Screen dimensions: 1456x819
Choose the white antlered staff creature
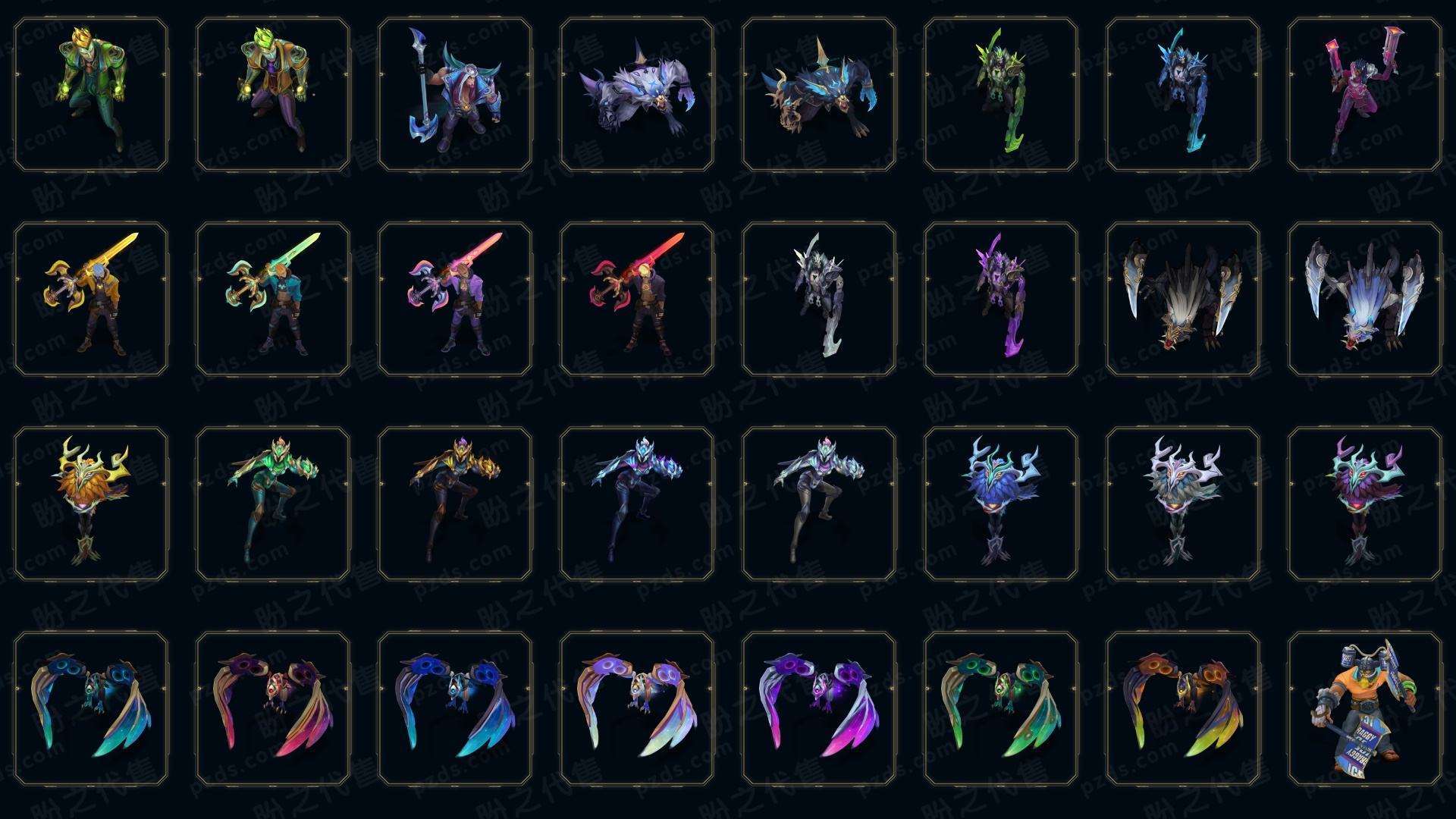coord(1183,504)
